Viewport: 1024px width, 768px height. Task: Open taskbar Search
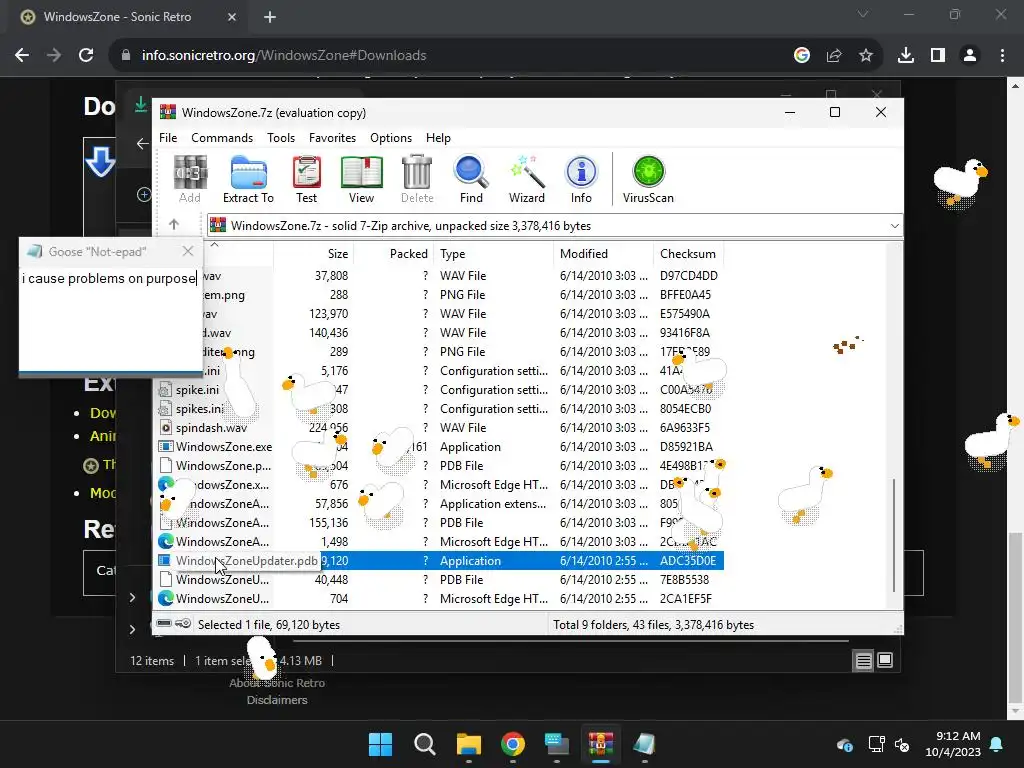pos(424,744)
